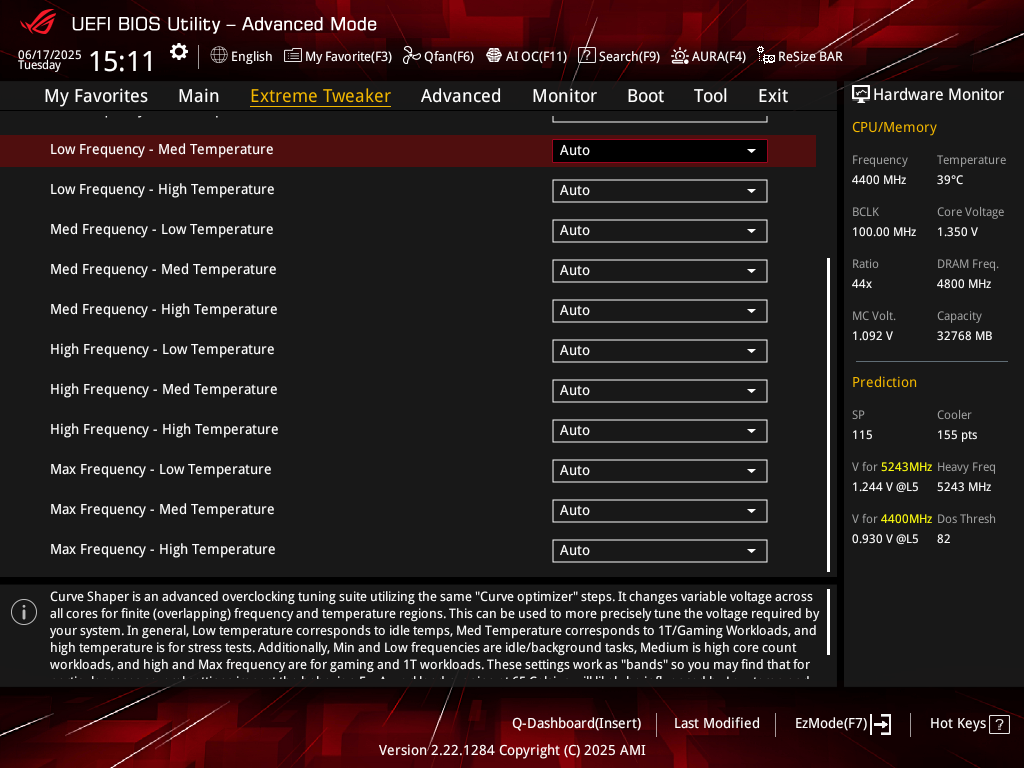Click the 06/17/2025 date
This screenshot has width=1024, height=768.
[50, 54]
